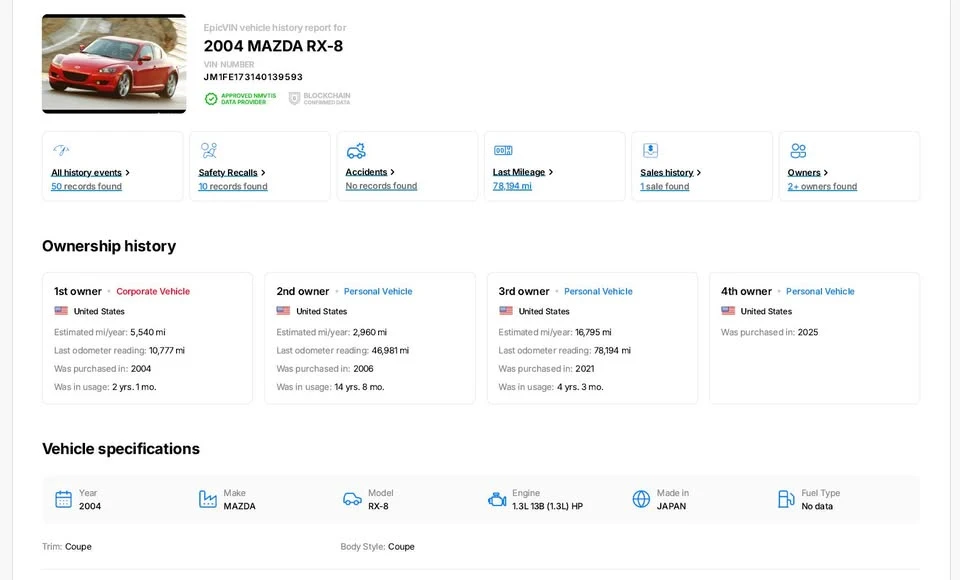This screenshot has width=960, height=580.
Task: Open the All history events link
Action: pyautogui.click(x=86, y=173)
